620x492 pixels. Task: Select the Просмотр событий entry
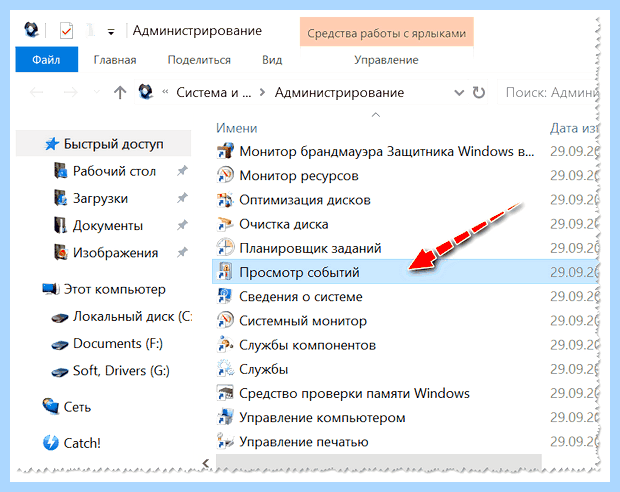pos(405,272)
